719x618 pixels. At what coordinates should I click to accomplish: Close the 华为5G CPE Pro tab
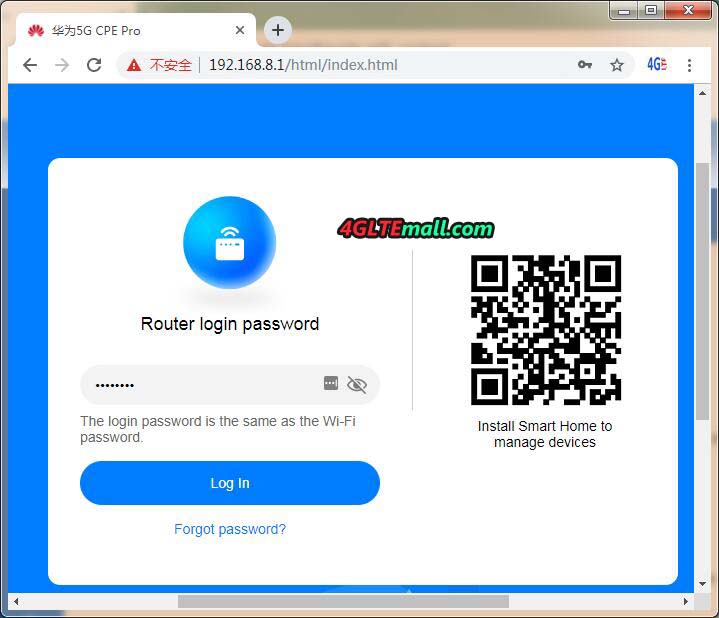click(242, 31)
